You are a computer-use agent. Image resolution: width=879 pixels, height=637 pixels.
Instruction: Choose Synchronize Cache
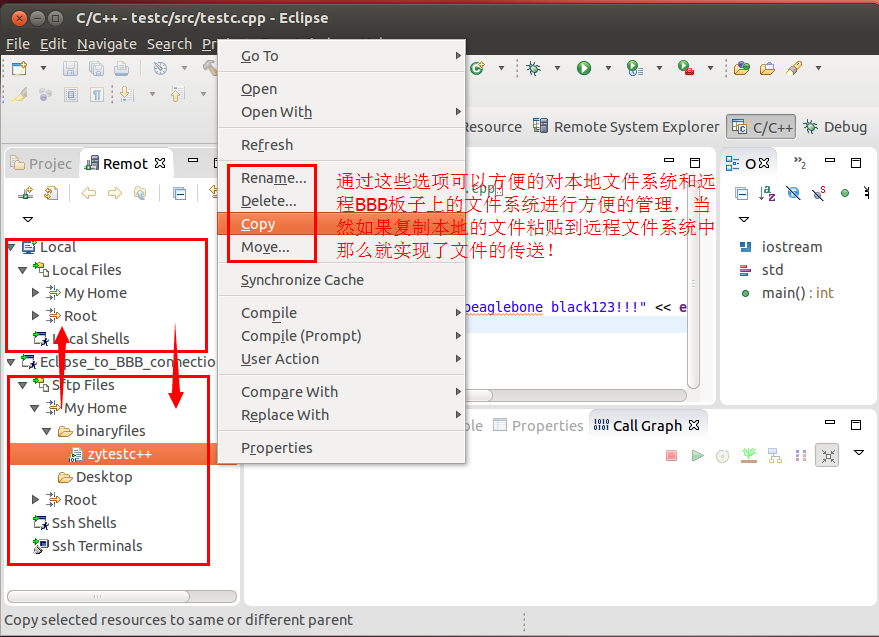point(341,280)
